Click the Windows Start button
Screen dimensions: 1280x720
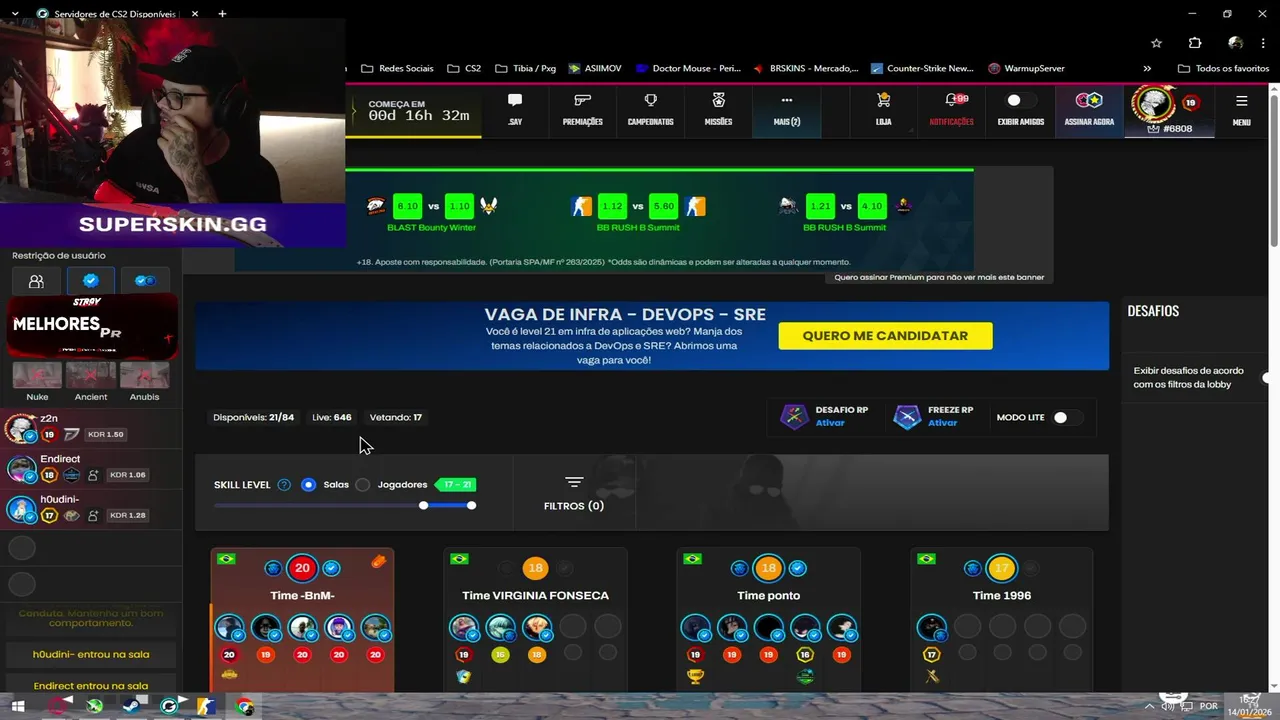pos(18,707)
